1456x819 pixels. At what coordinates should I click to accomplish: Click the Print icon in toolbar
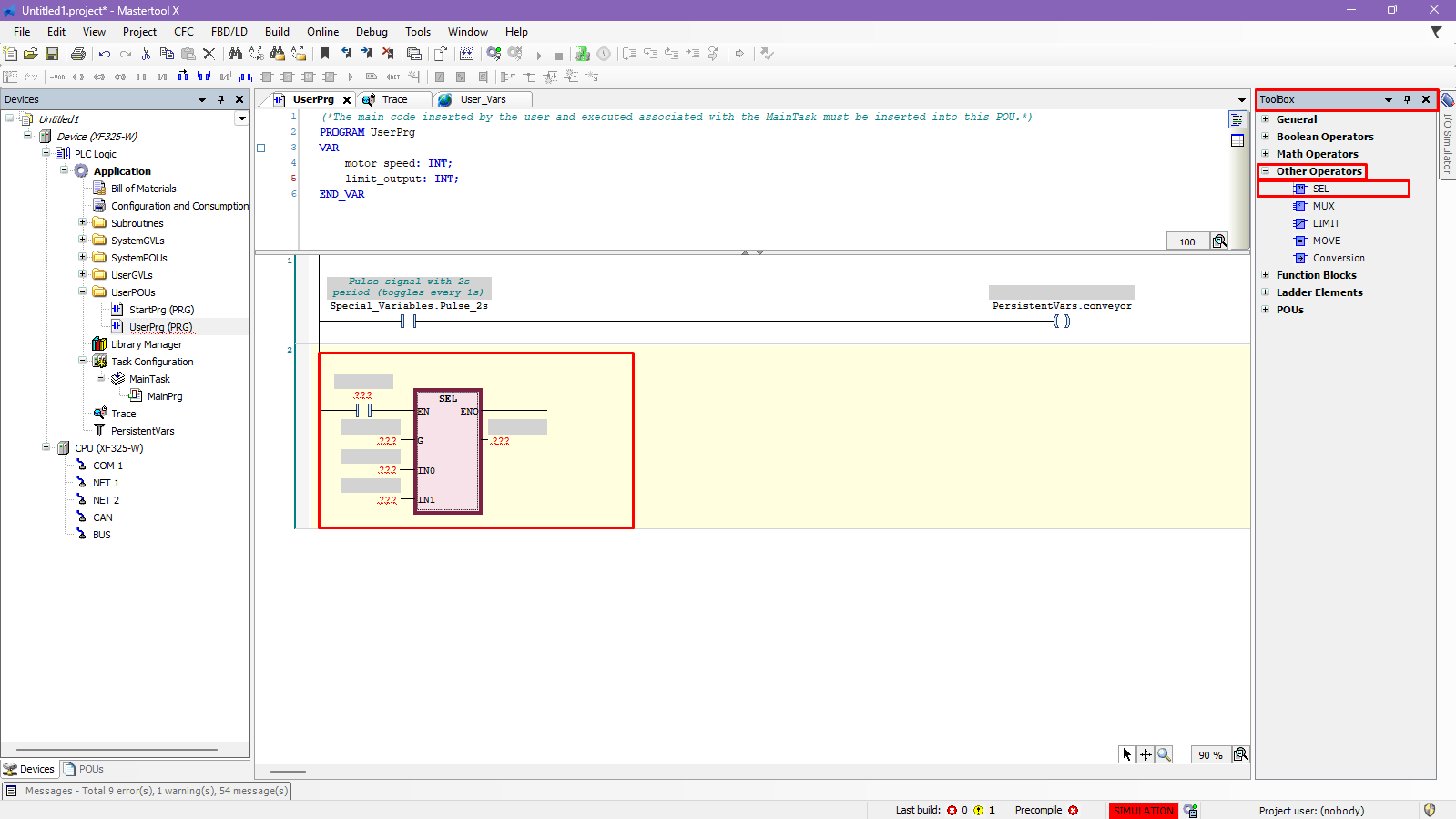pyautogui.click(x=78, y=54)
